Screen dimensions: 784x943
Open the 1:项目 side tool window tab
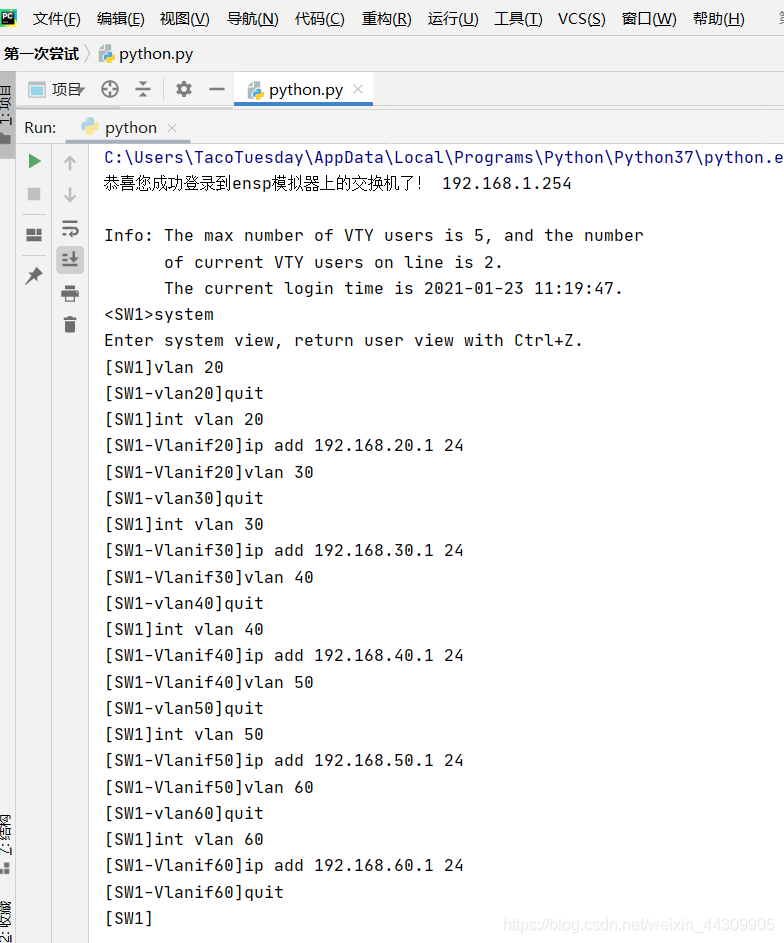[7, 114]
